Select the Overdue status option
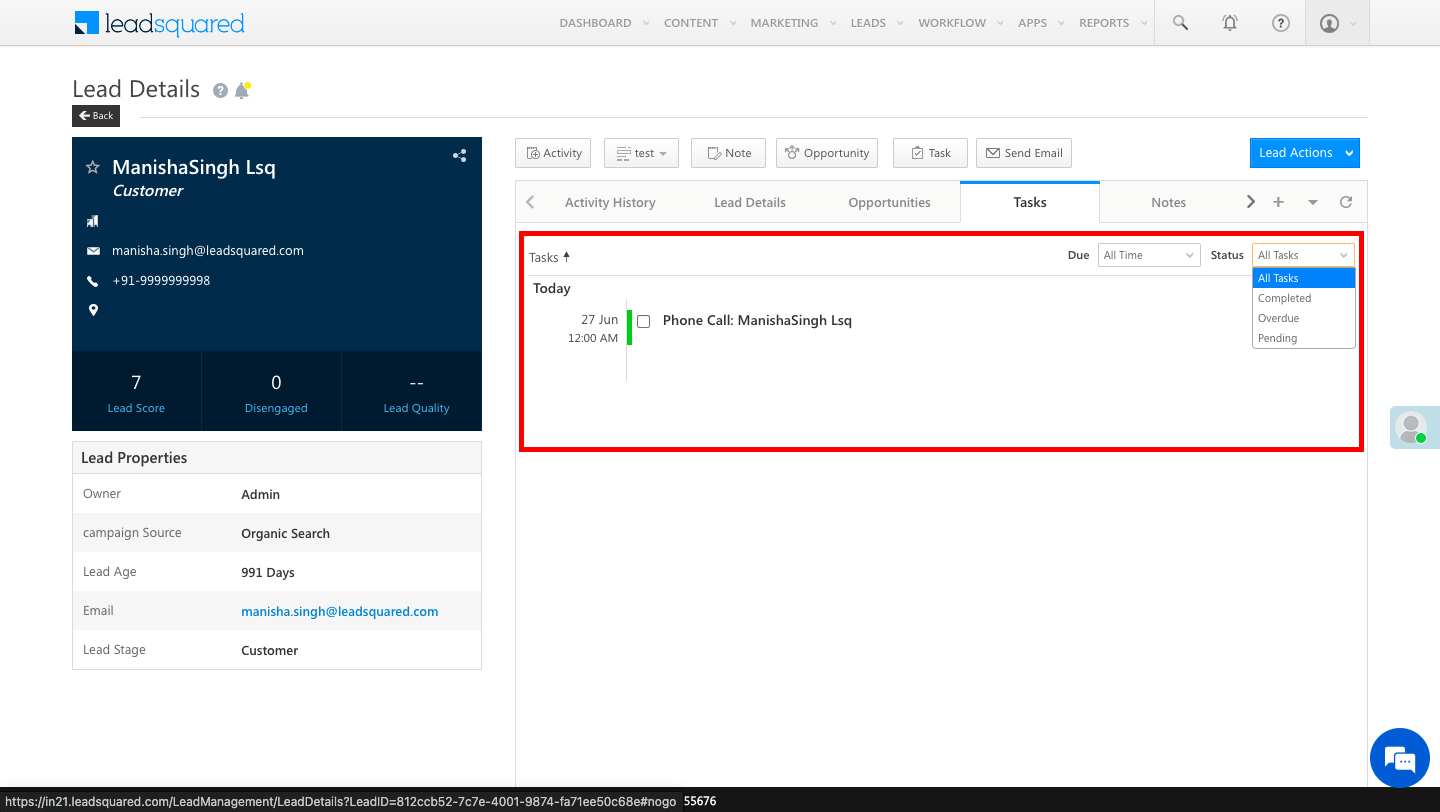The image size is (1440, 812). point(1303,318)
